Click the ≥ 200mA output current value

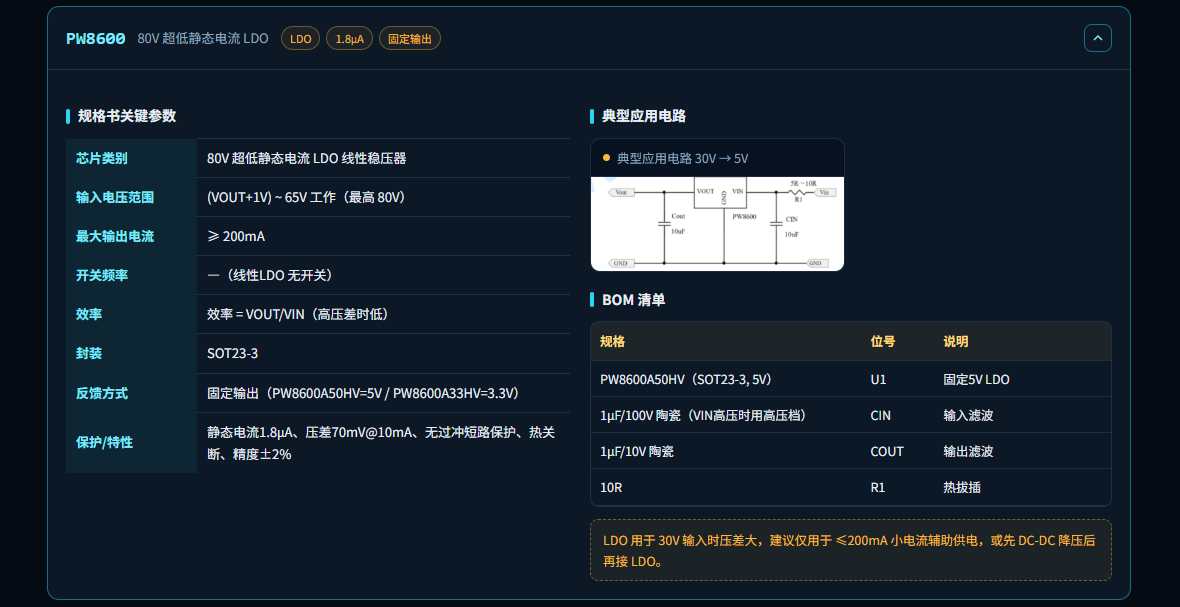236,236
